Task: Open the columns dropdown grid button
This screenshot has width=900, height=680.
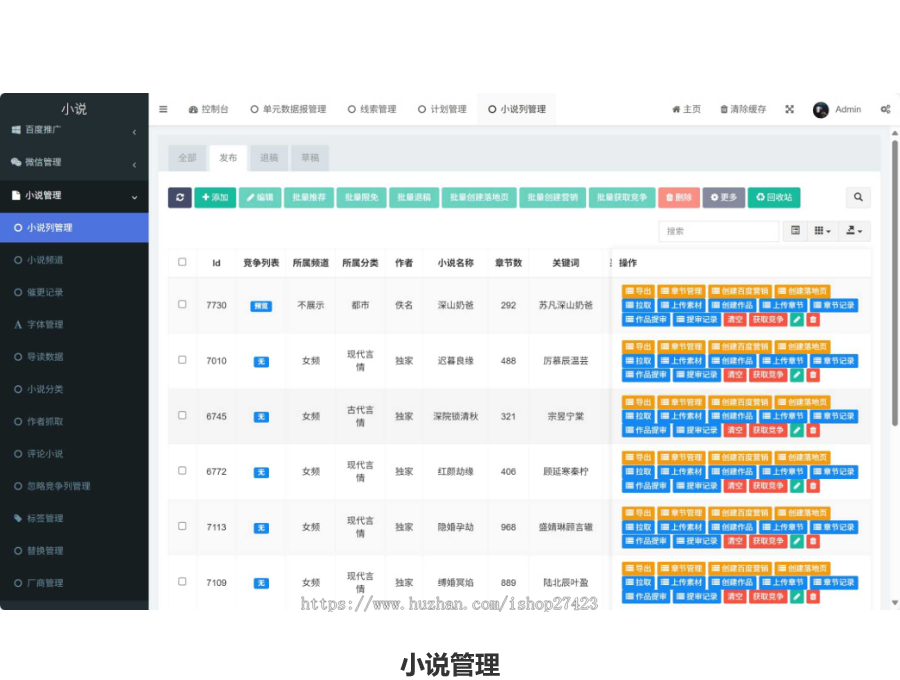Action: tap(822, 231)
